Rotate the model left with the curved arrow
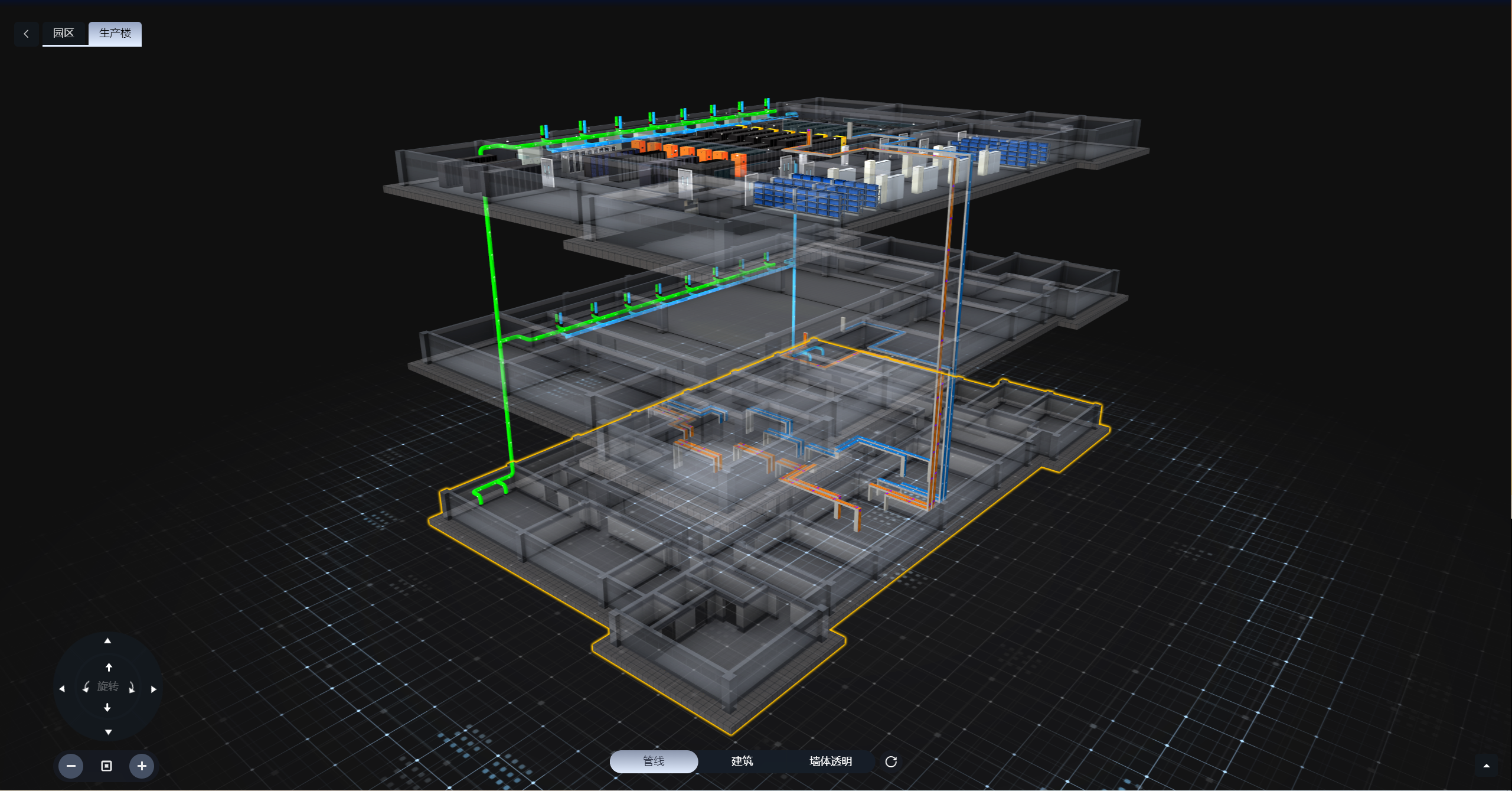 [86, 687]
